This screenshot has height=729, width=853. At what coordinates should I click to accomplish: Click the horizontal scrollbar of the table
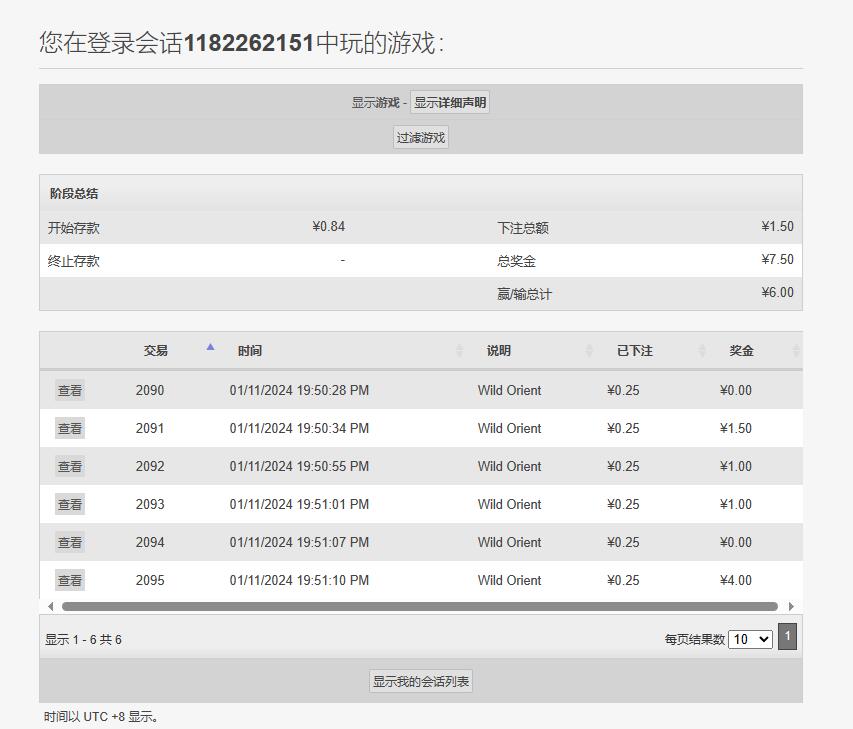[x=420, y=607]
